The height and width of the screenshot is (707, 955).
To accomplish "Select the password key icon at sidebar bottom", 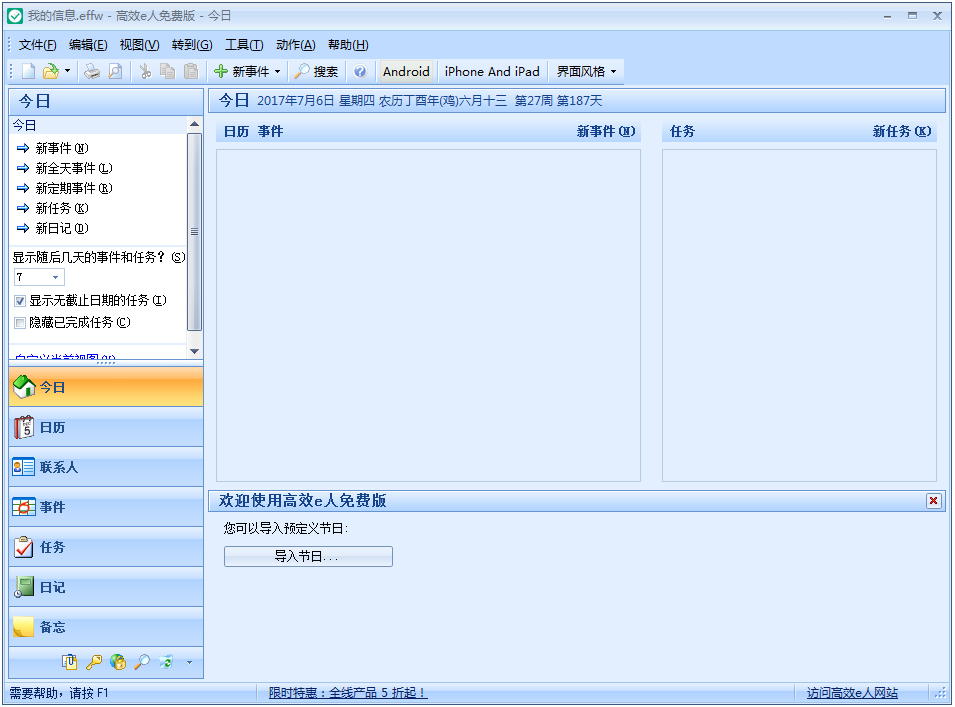I will pos(94,662).
